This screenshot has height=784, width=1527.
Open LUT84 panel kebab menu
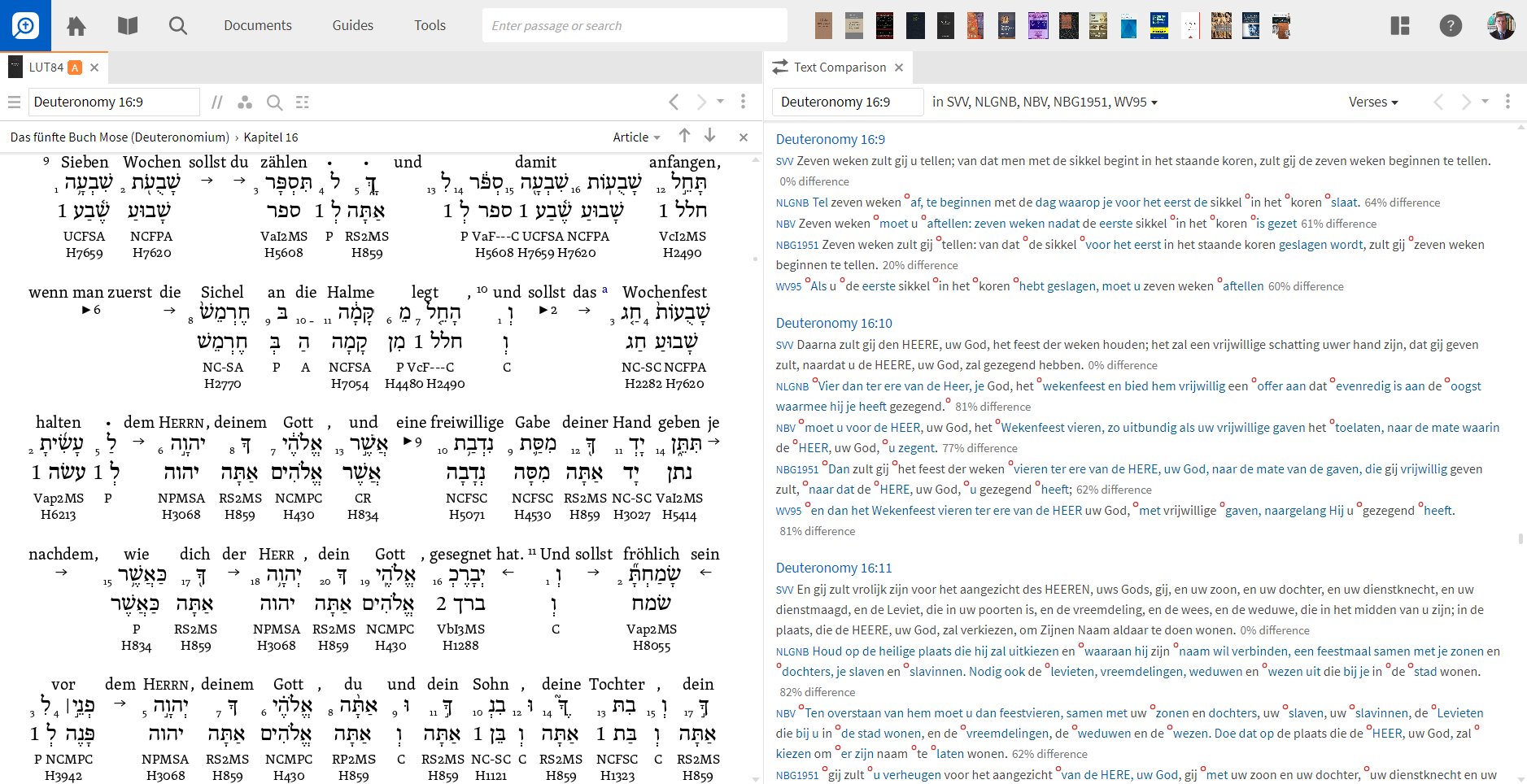[743, 102]
